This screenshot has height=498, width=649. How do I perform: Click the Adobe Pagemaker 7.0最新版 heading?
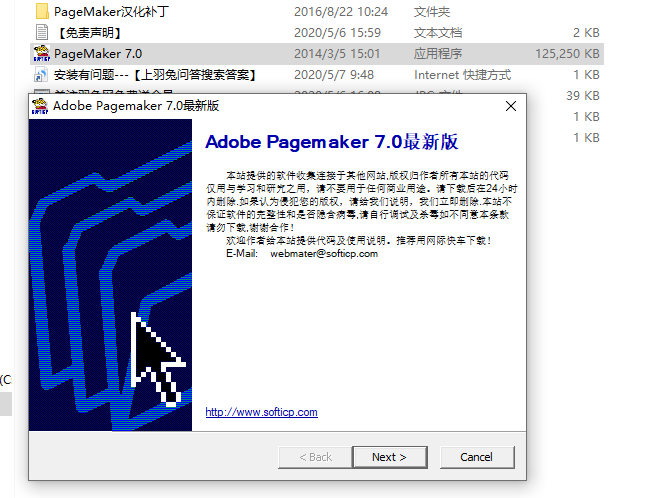coord(331,141)
